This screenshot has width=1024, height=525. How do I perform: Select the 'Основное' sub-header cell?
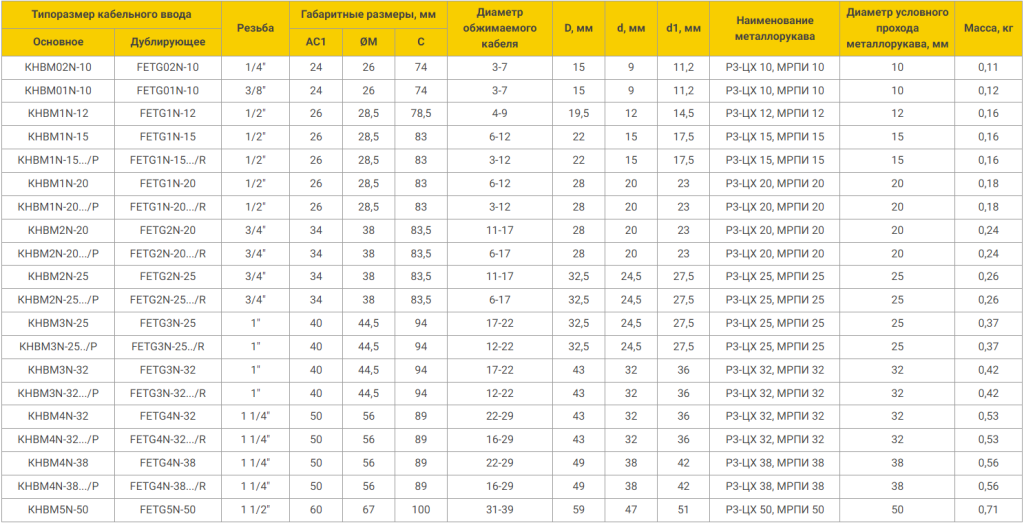click(x=58, y=42)
